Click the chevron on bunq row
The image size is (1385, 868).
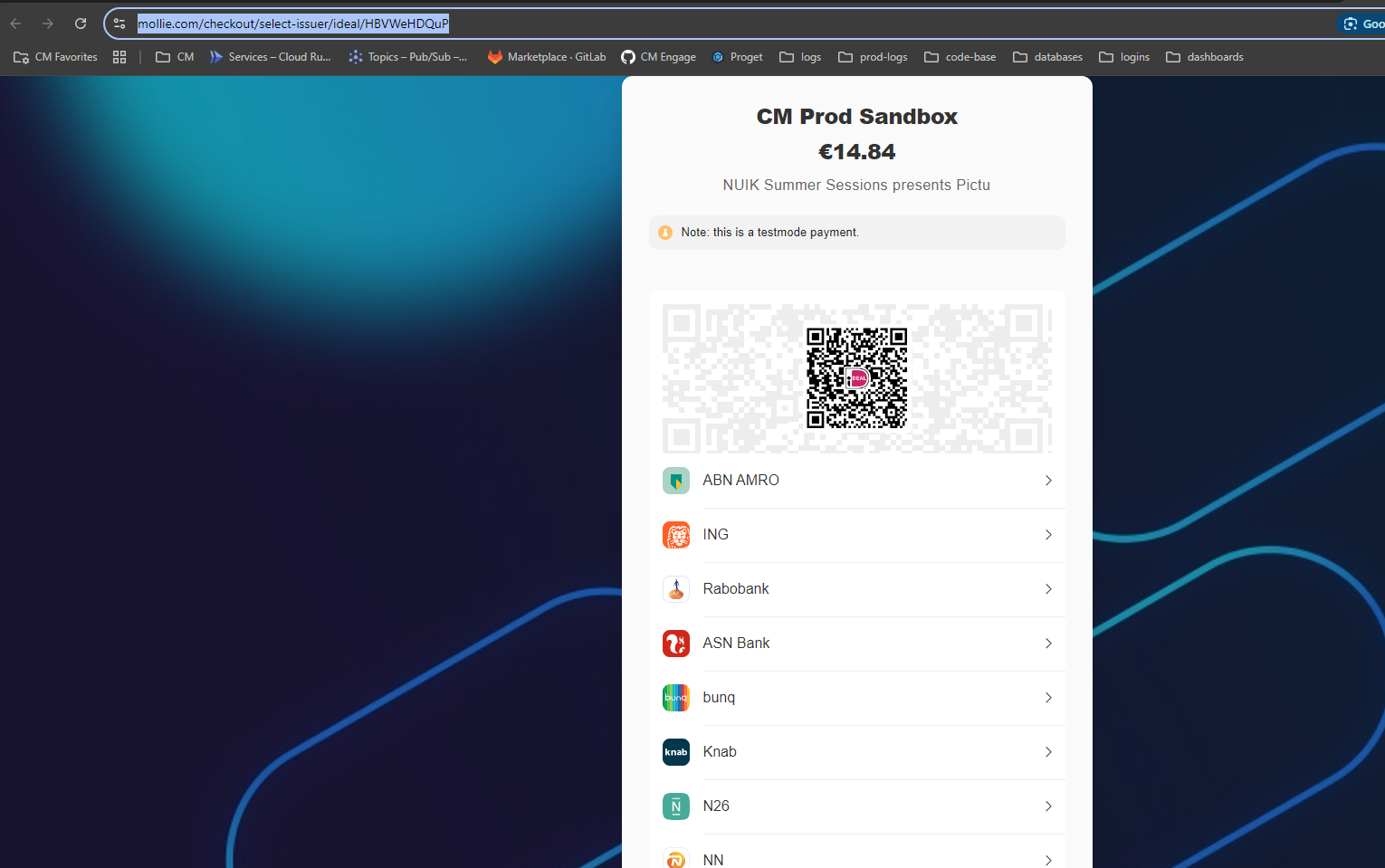click(x=1048, y=698)
